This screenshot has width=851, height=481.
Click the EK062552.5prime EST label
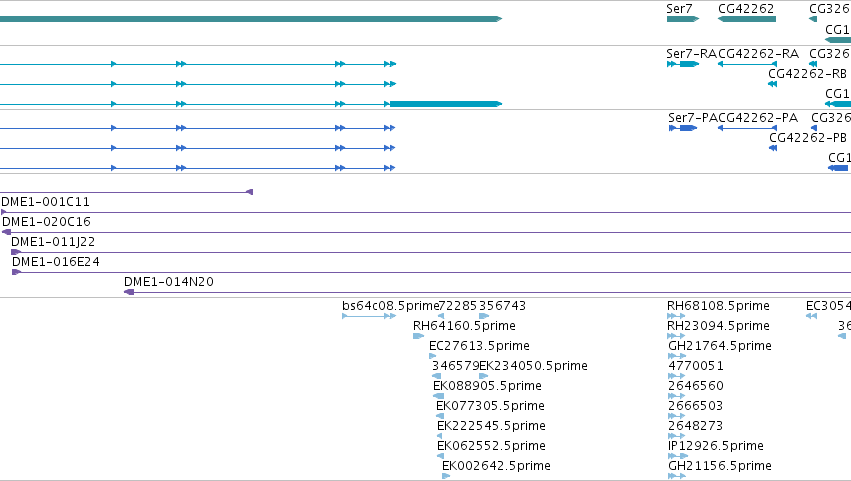[491, 447]
